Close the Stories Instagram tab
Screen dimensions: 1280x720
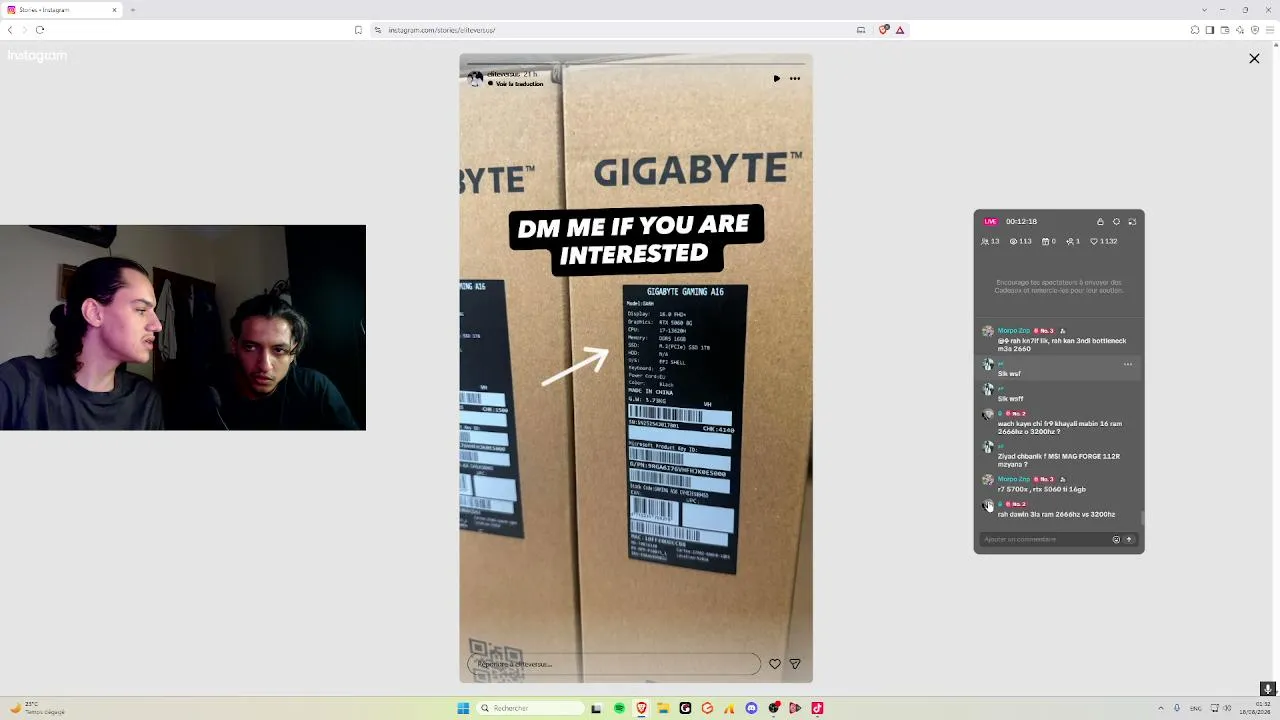(x=114, y=10)
